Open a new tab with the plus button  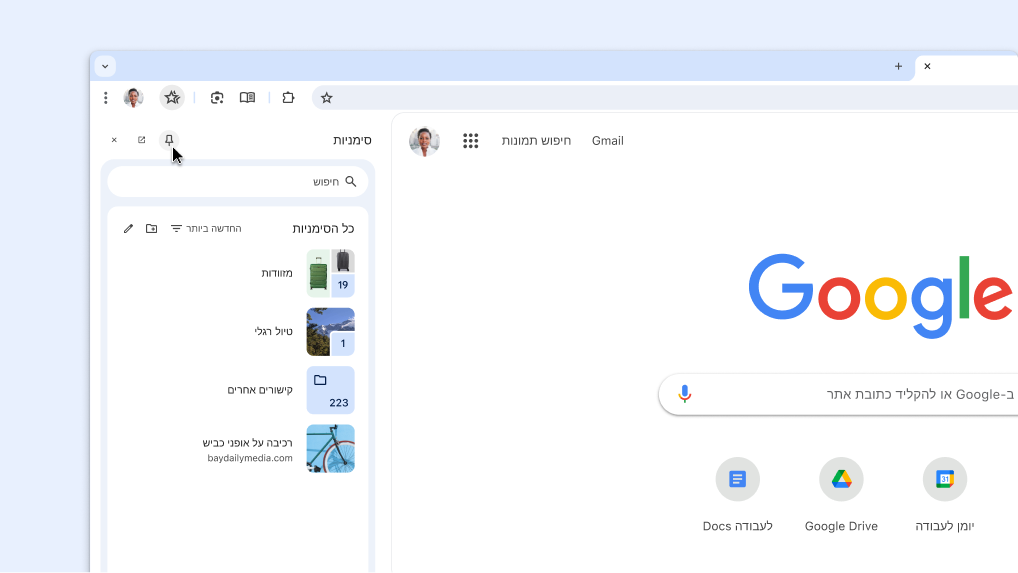(899, 66)
